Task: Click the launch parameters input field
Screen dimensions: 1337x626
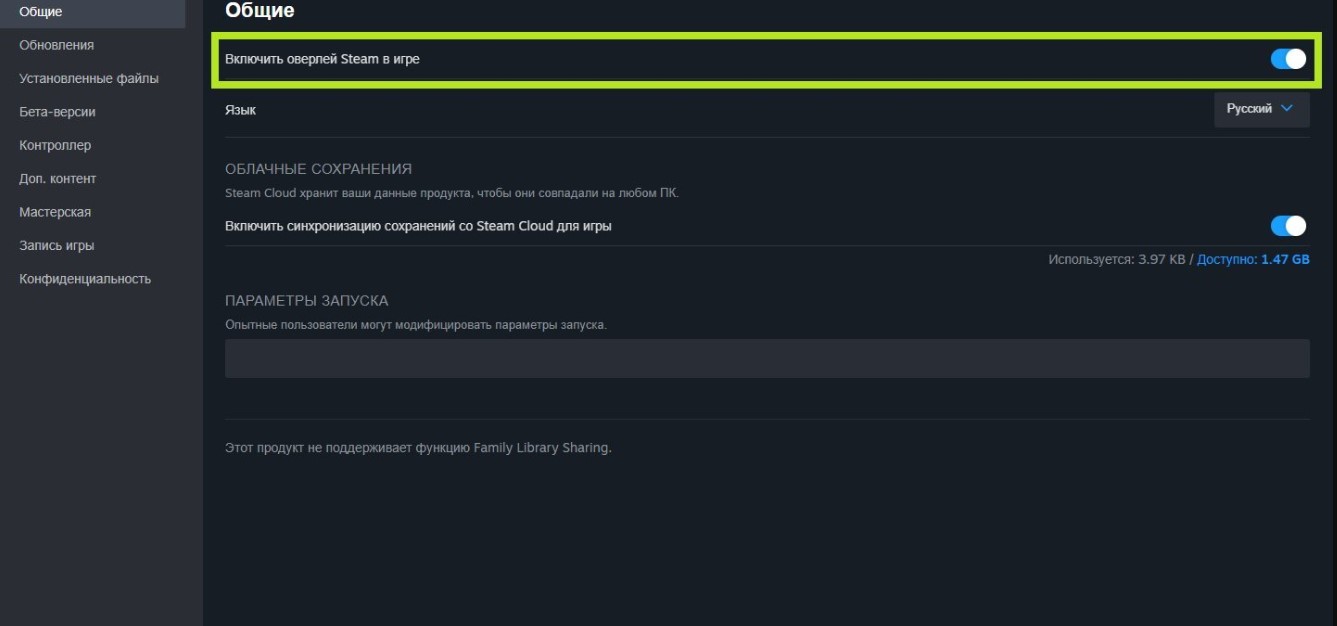Action: pyautogui.click(x=766, y=359)
